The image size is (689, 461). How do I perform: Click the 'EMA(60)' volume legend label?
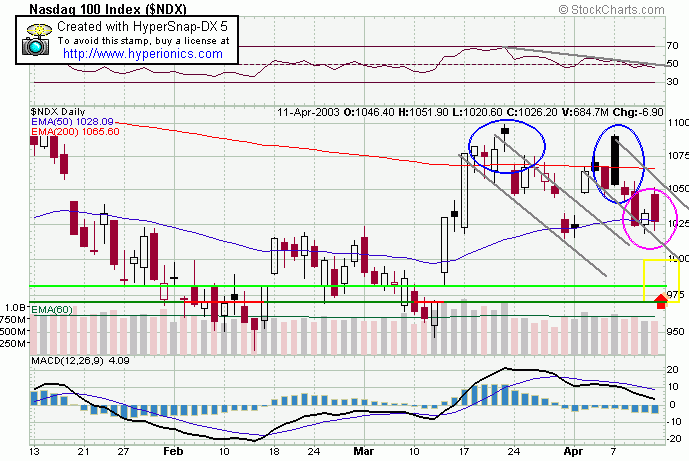pos(52,310)
